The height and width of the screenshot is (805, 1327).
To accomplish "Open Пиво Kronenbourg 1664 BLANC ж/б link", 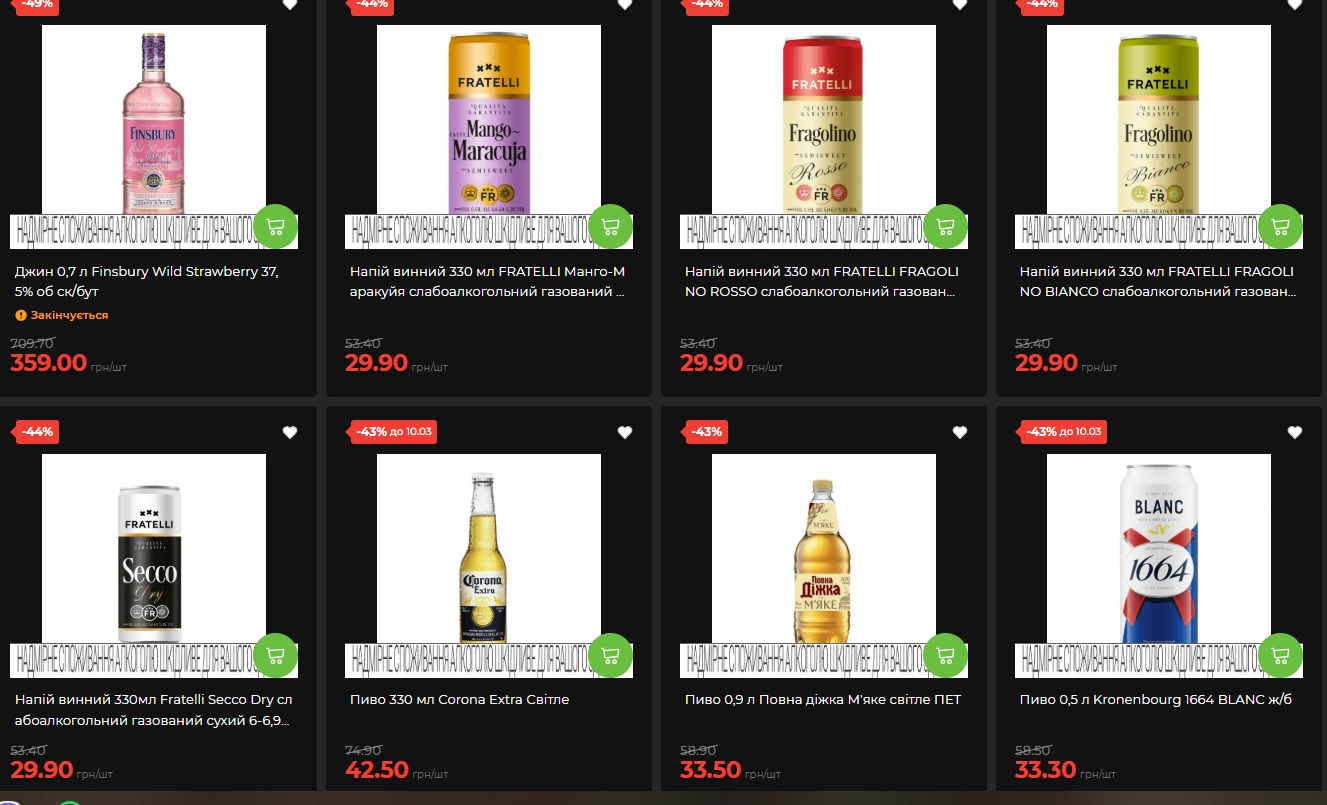I will tap(1156, 700).
